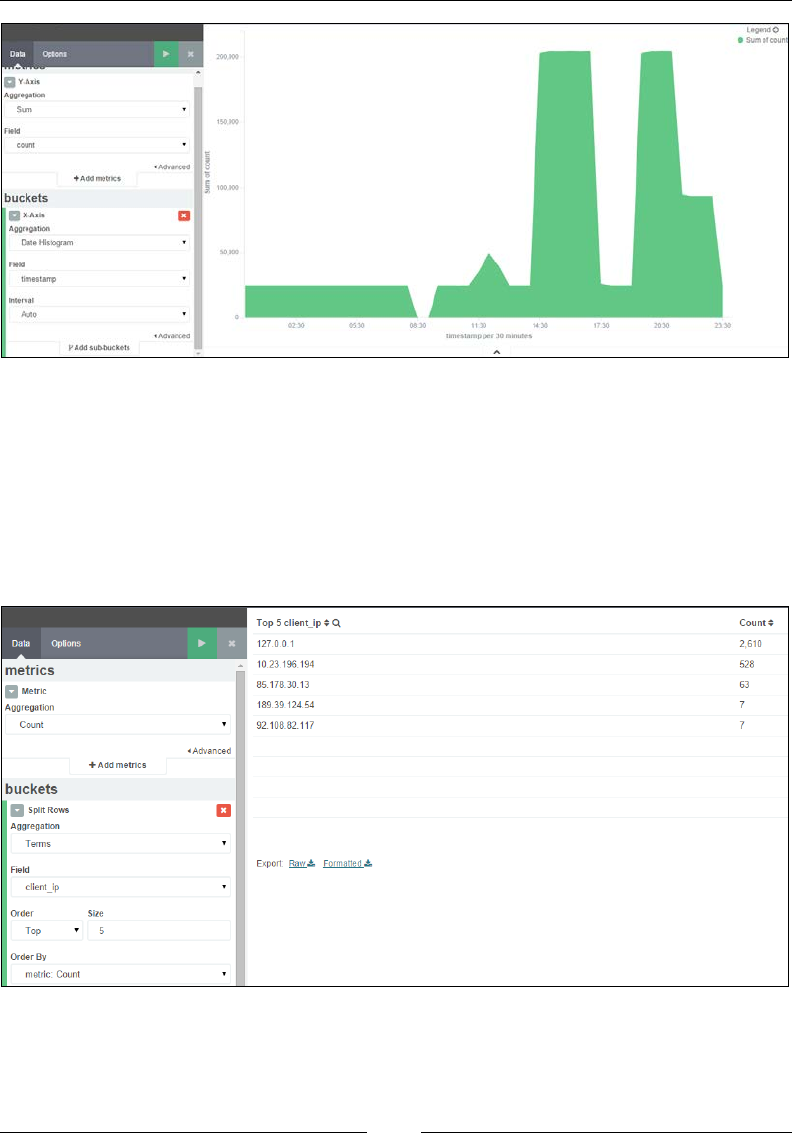This screenshot has width=792, height=1142.
Task: Expand Advanced under the count field
Action: click(172, 167)
